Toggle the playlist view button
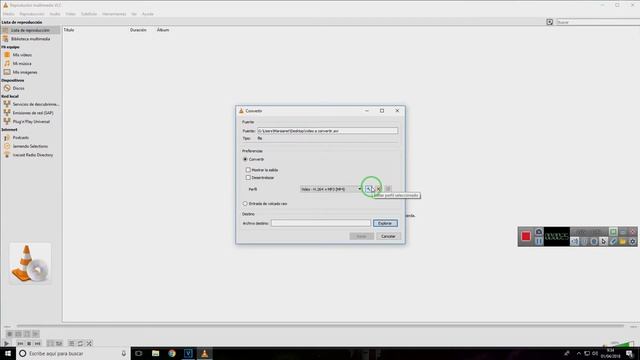The image size is (640, 360). [71, 344]
